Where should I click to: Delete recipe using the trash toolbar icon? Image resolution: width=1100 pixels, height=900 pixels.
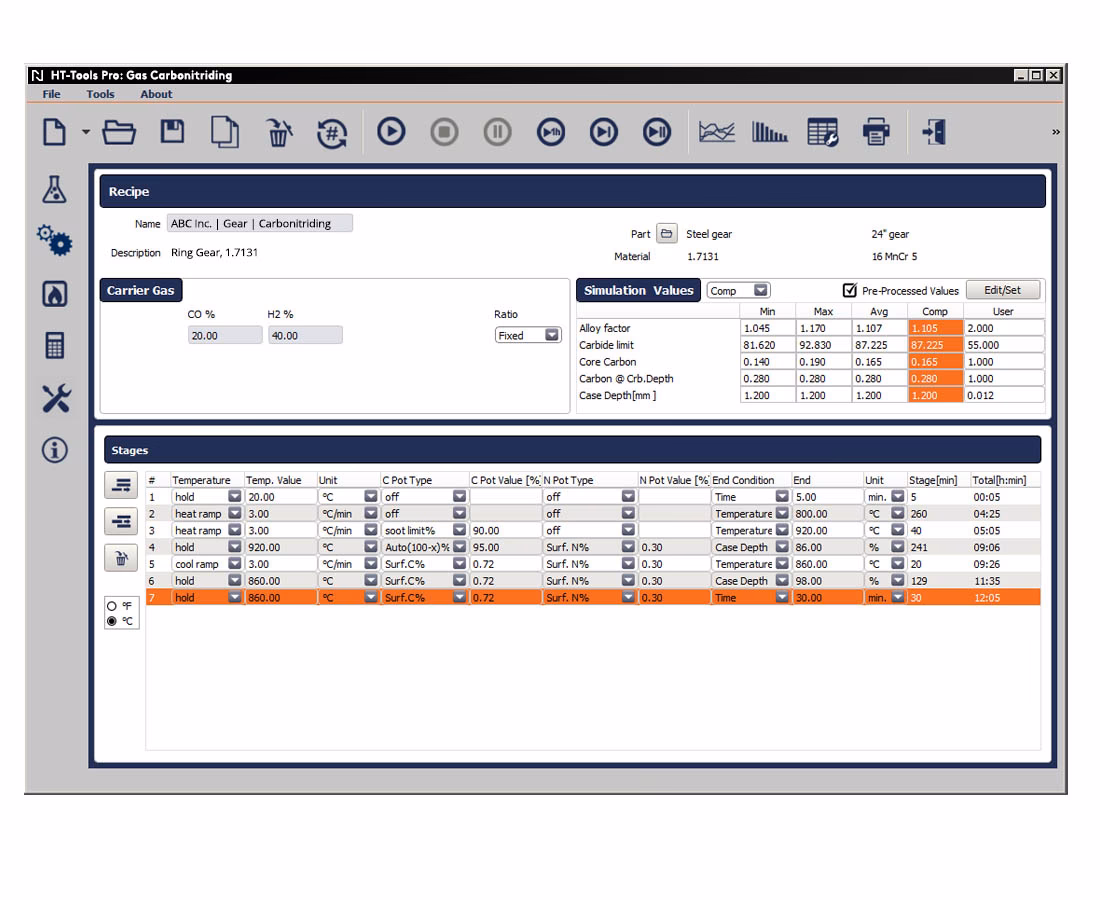point(279,131)
